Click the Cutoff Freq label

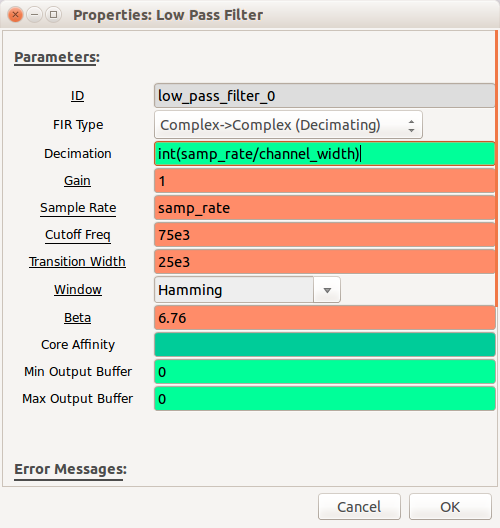78,235
